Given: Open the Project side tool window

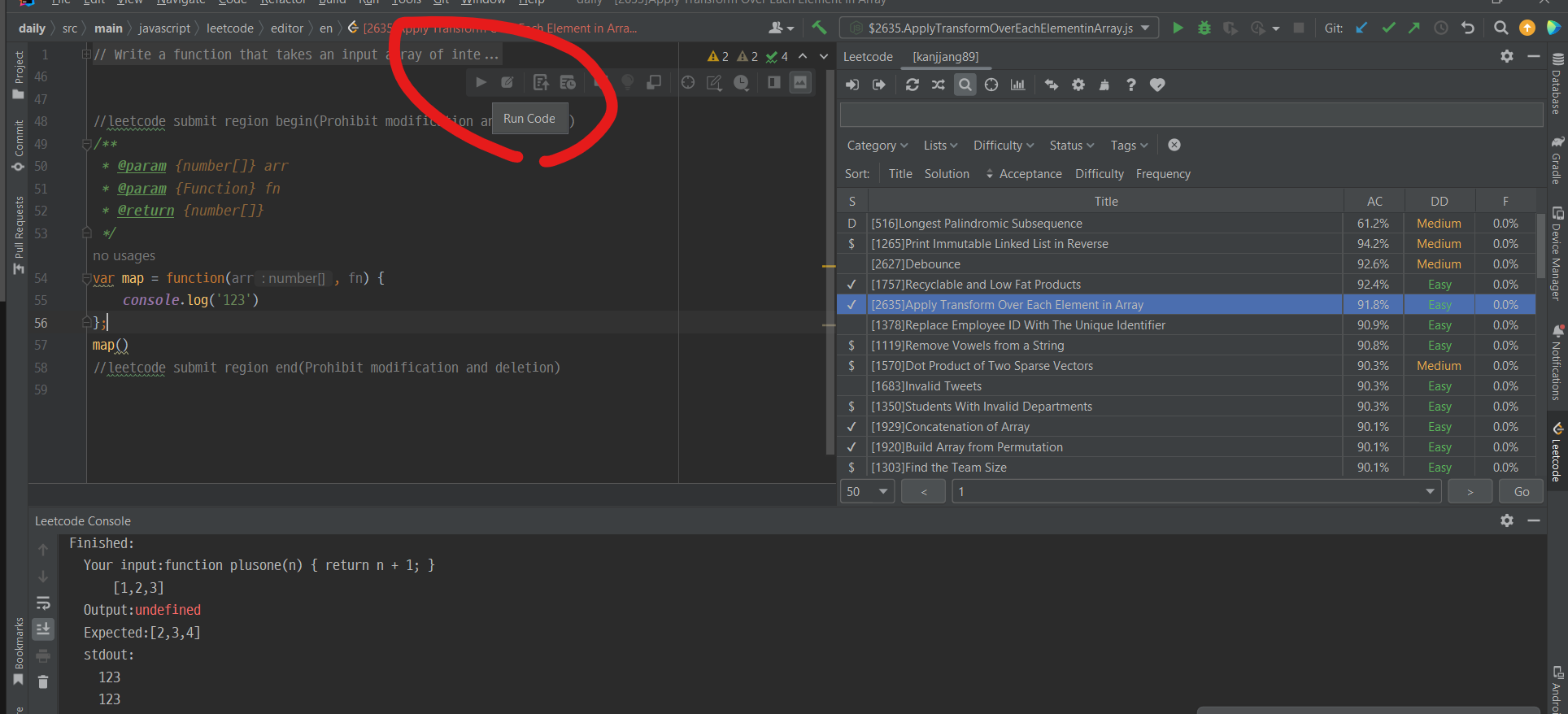Looking at the screenshot, I should click(19, 75).
